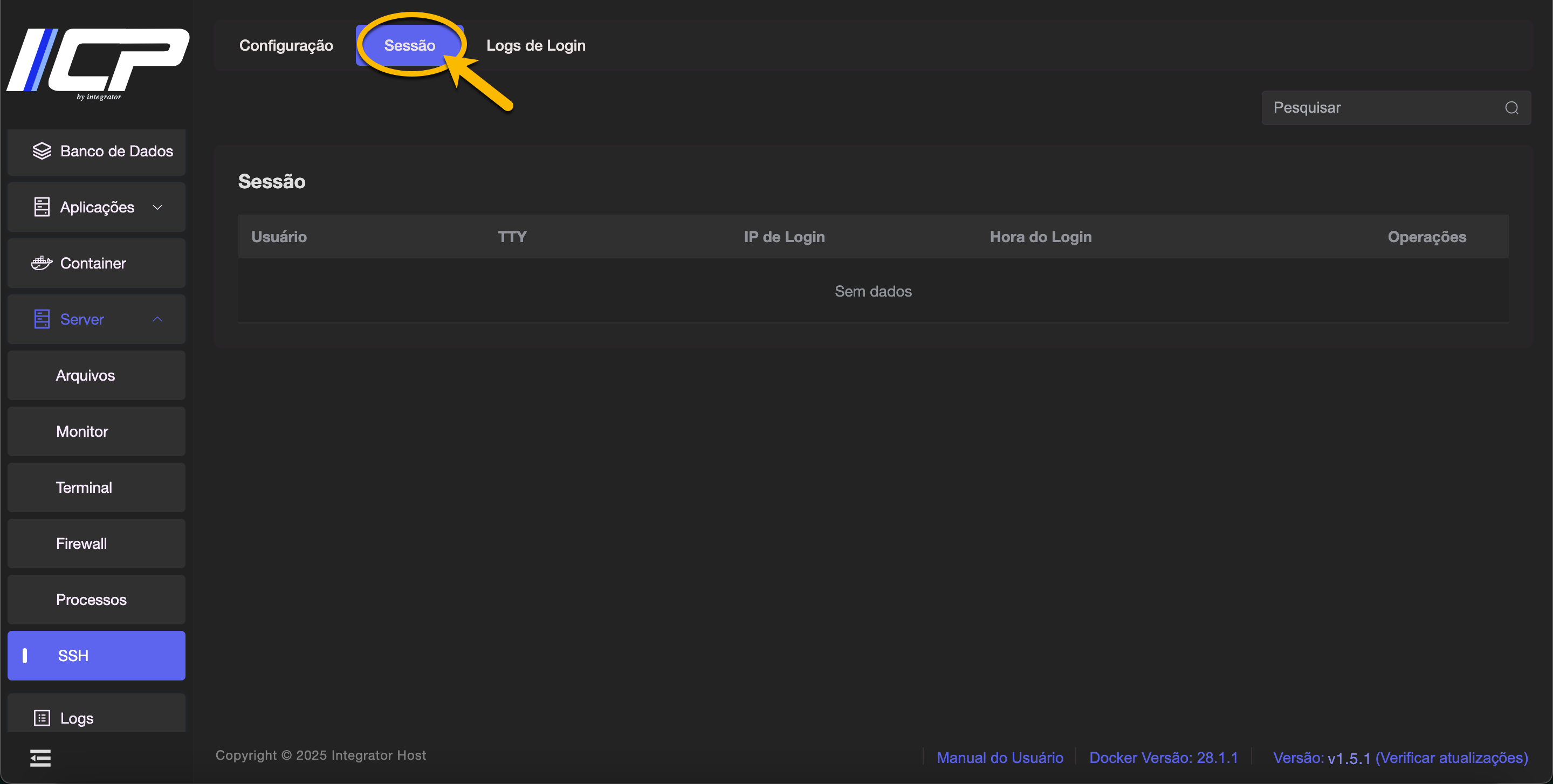The image size is (1553, 784).
Task: Open Terminal in the sidebar
Action: tap(84, 487)
